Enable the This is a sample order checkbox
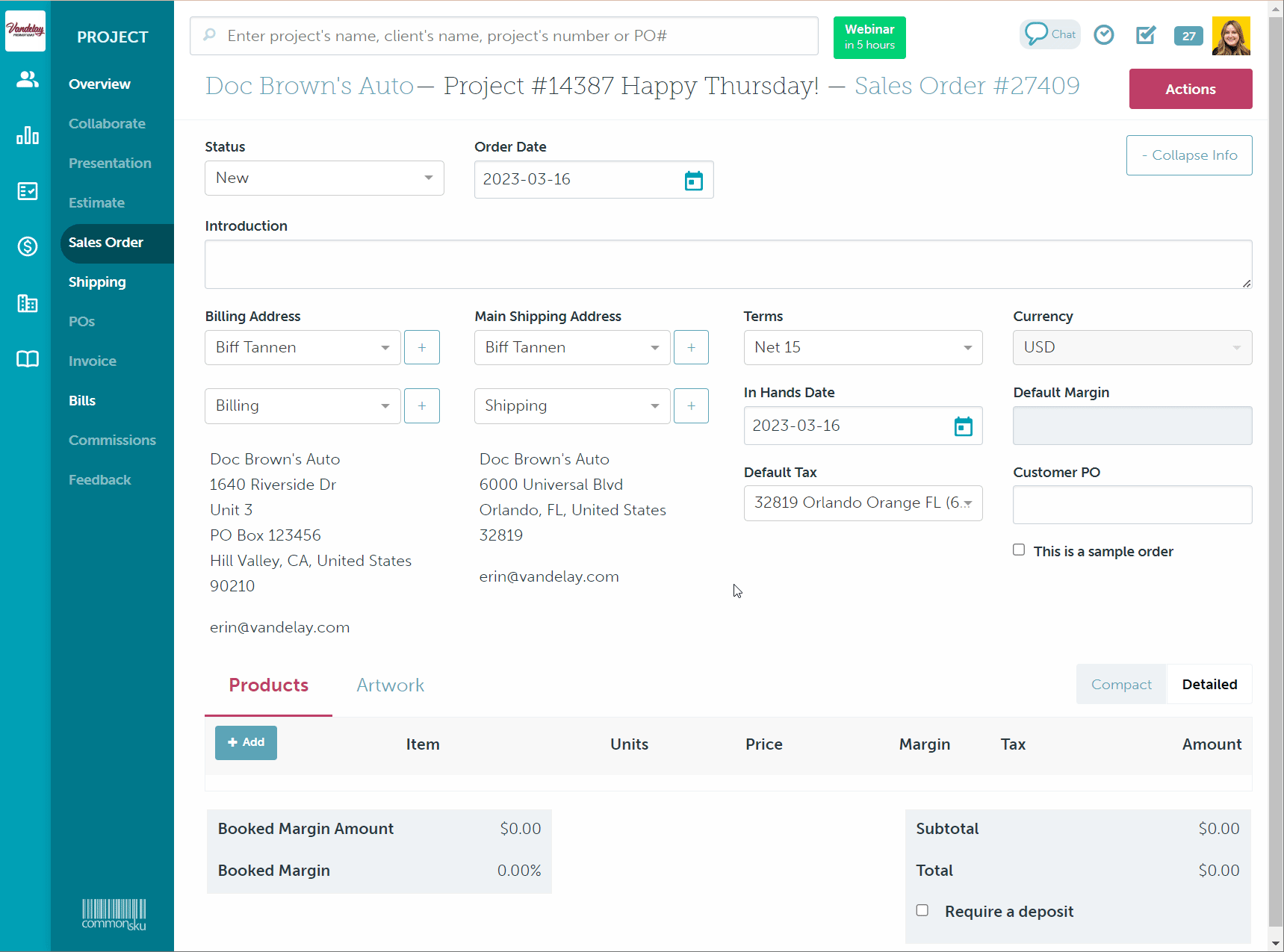Screen dimensions: 1284x952 [x=1019, y=550]
